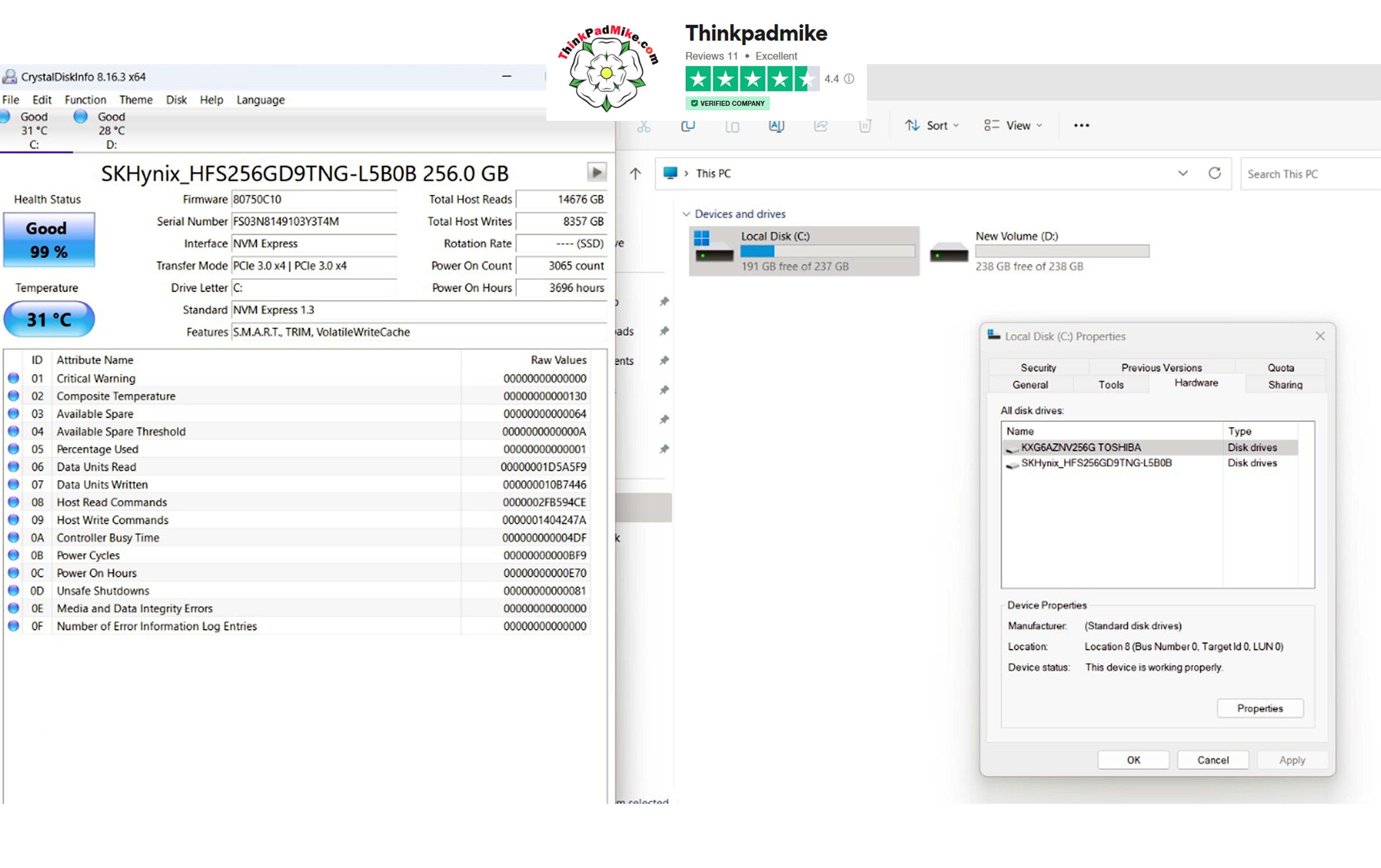This screenshot has width=1381, height=868.
Task: Click the Delete trash icon in Explorer
Action: tap(865, 126)
